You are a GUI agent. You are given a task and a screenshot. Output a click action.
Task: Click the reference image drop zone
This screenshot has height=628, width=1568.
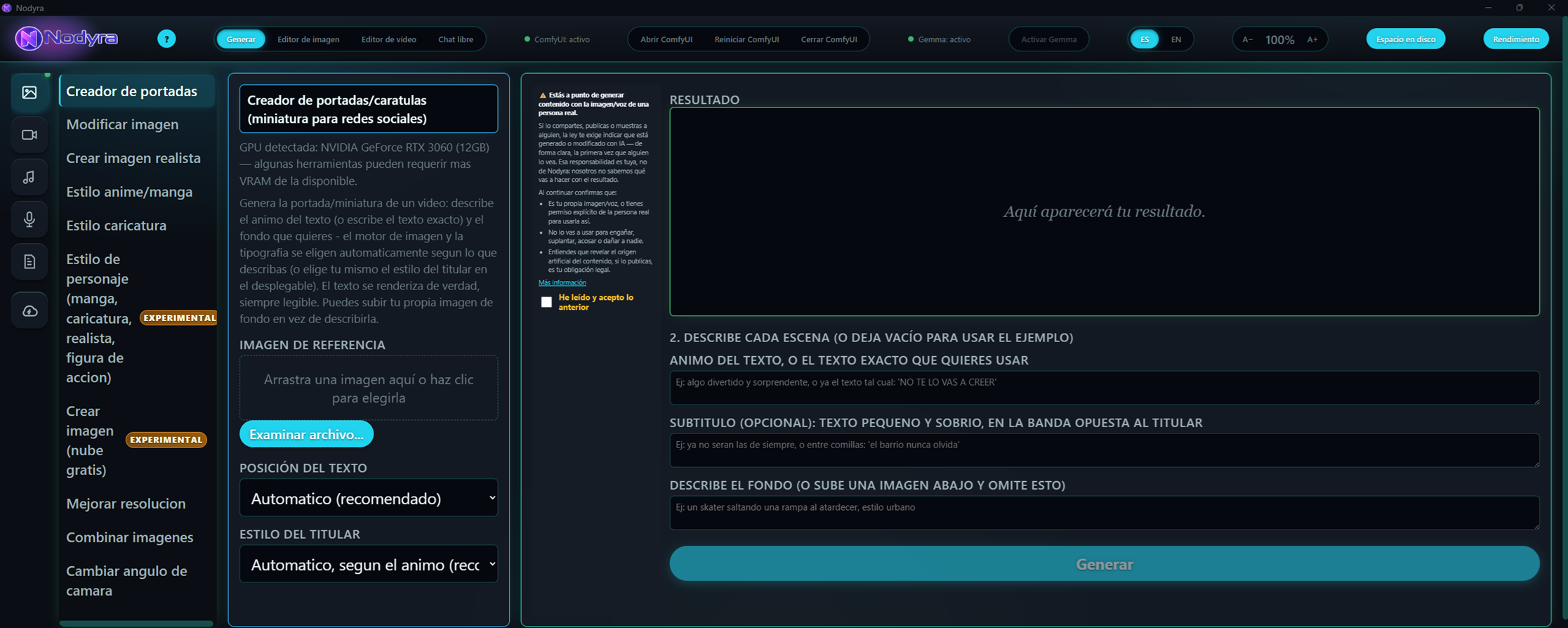click(369, 388)
